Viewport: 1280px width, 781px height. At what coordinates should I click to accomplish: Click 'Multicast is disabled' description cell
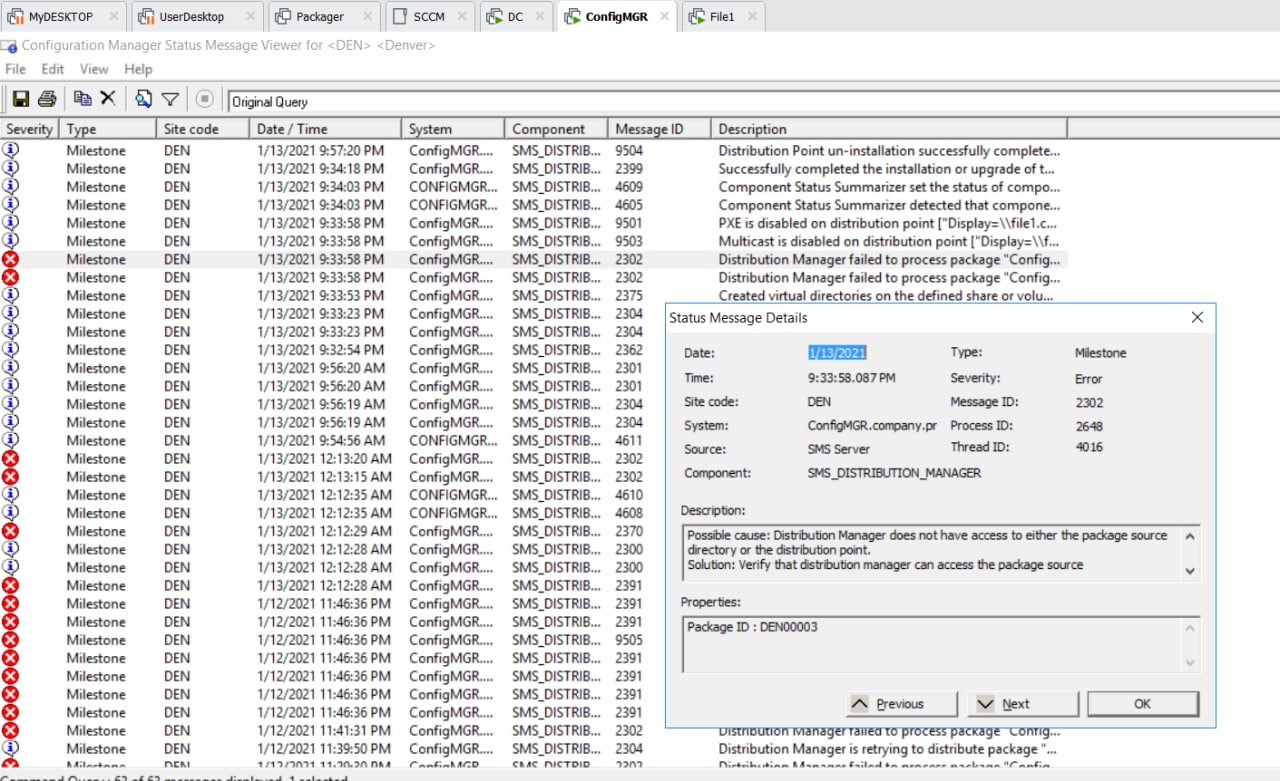[x=888, y=240]
